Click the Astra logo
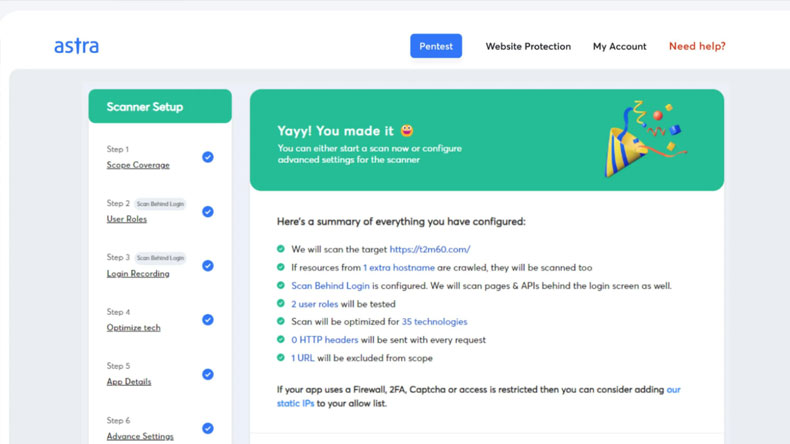Viewport: 790px width, 444px height. click(x=76, y=46)
